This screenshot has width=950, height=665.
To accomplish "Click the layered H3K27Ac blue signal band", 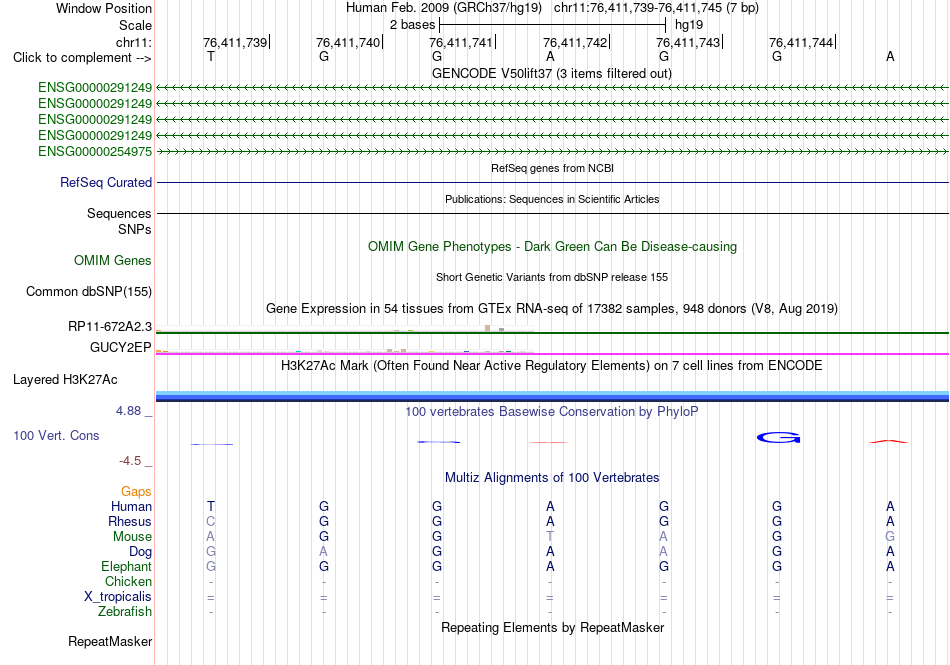I will tap(552, 396).
